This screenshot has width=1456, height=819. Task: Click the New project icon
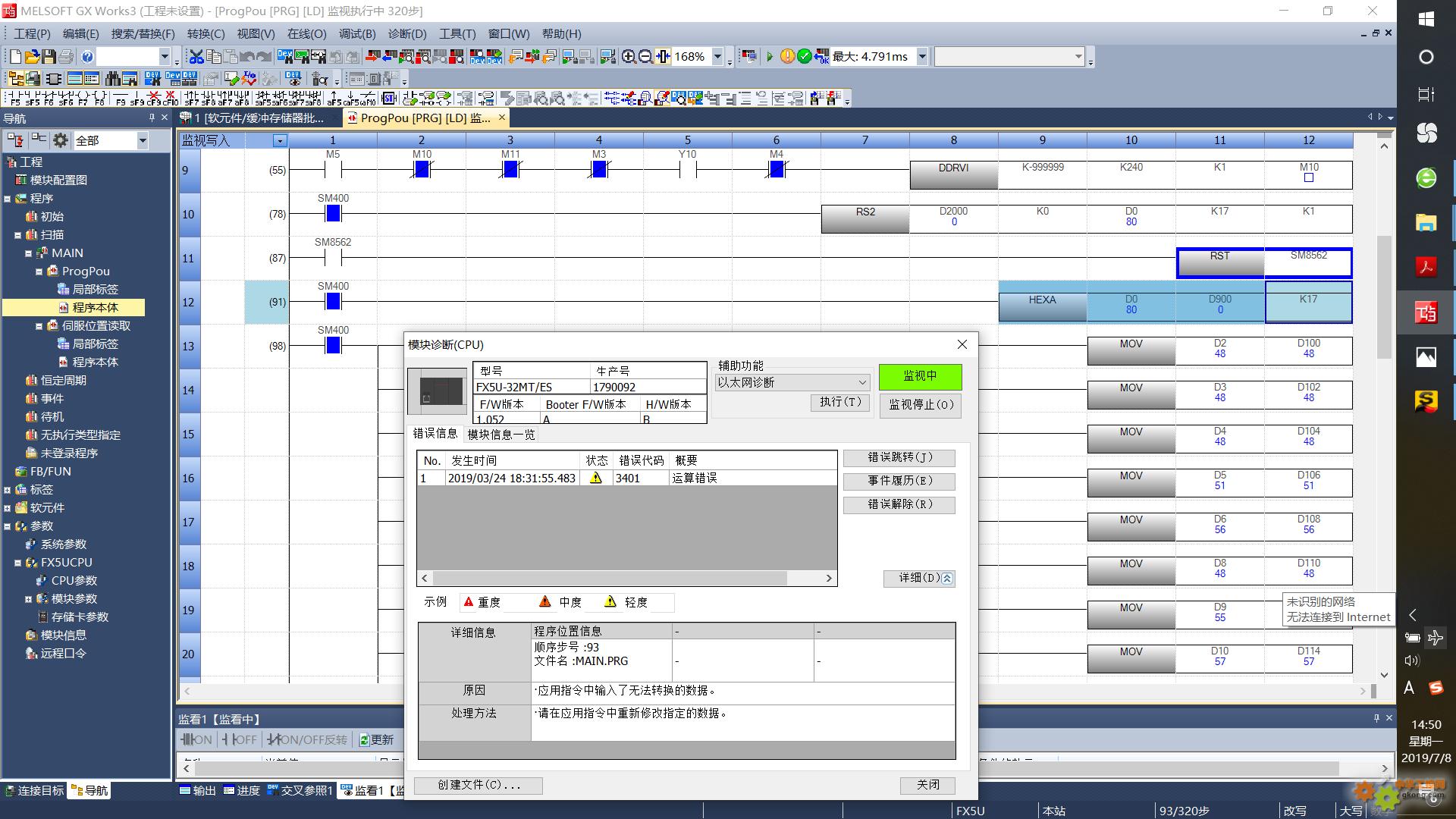click(14, 56)
